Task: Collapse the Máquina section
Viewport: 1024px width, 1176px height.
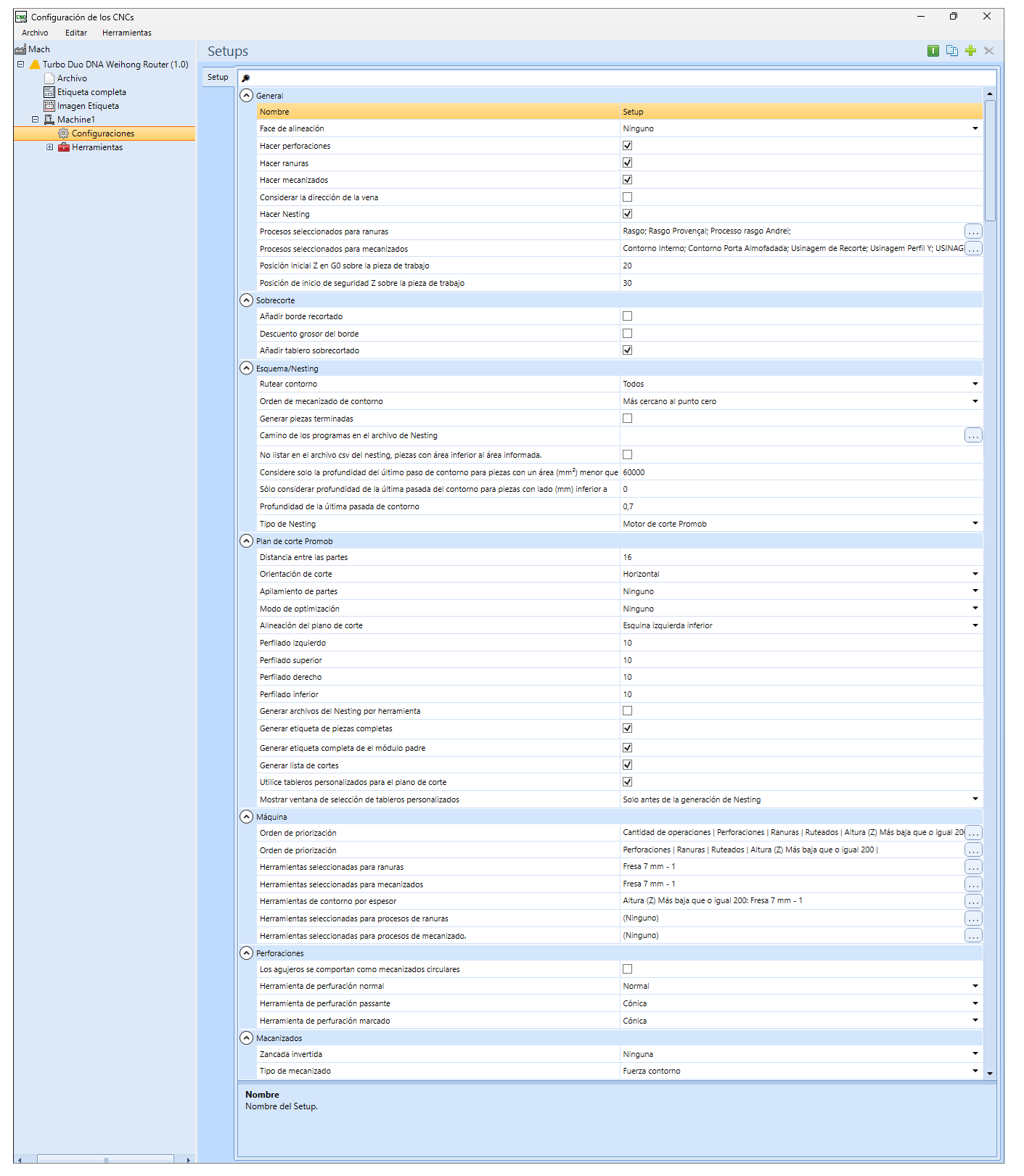Action: pos(247,817)
